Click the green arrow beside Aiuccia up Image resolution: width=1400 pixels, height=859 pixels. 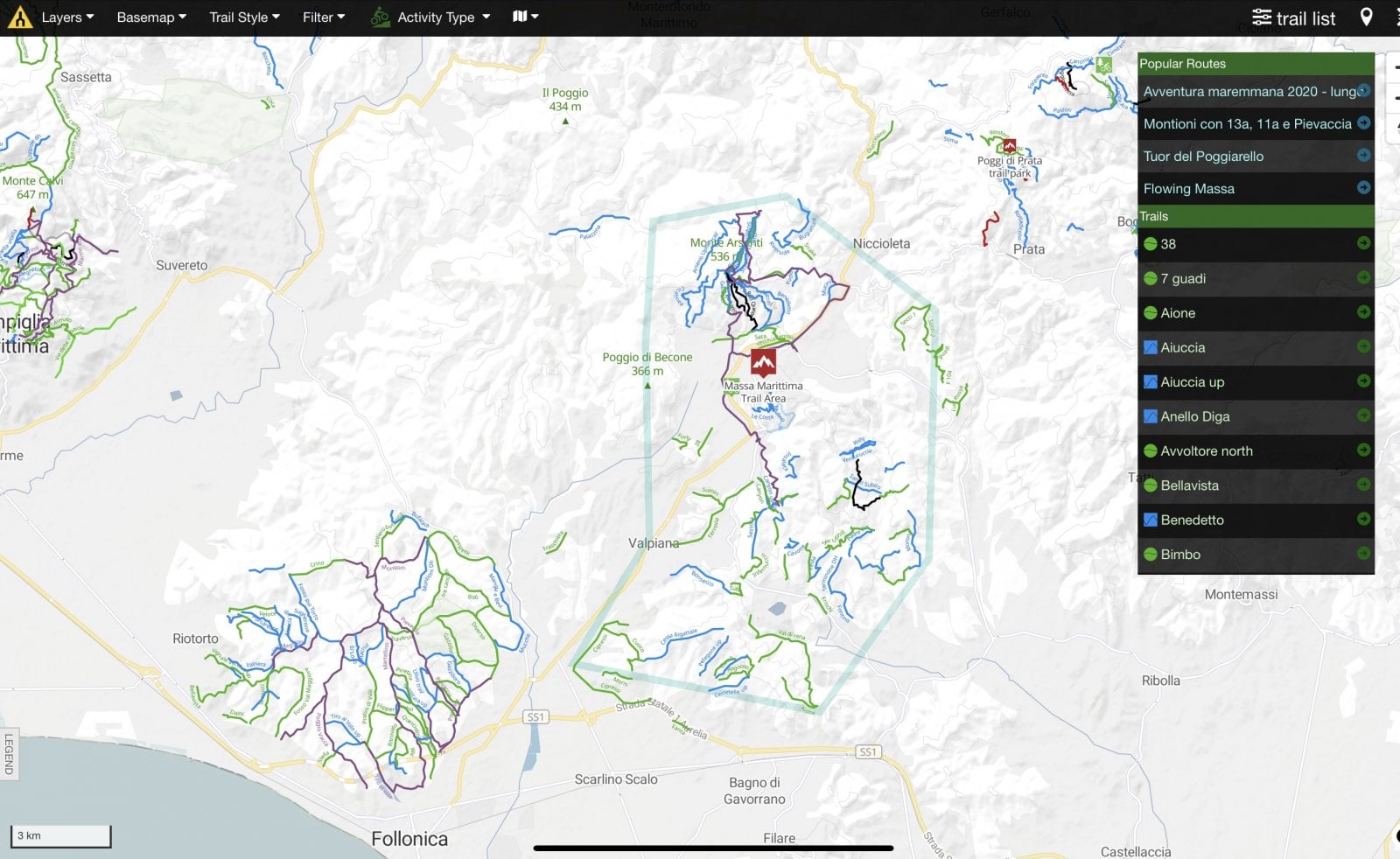coord(1363,381)
